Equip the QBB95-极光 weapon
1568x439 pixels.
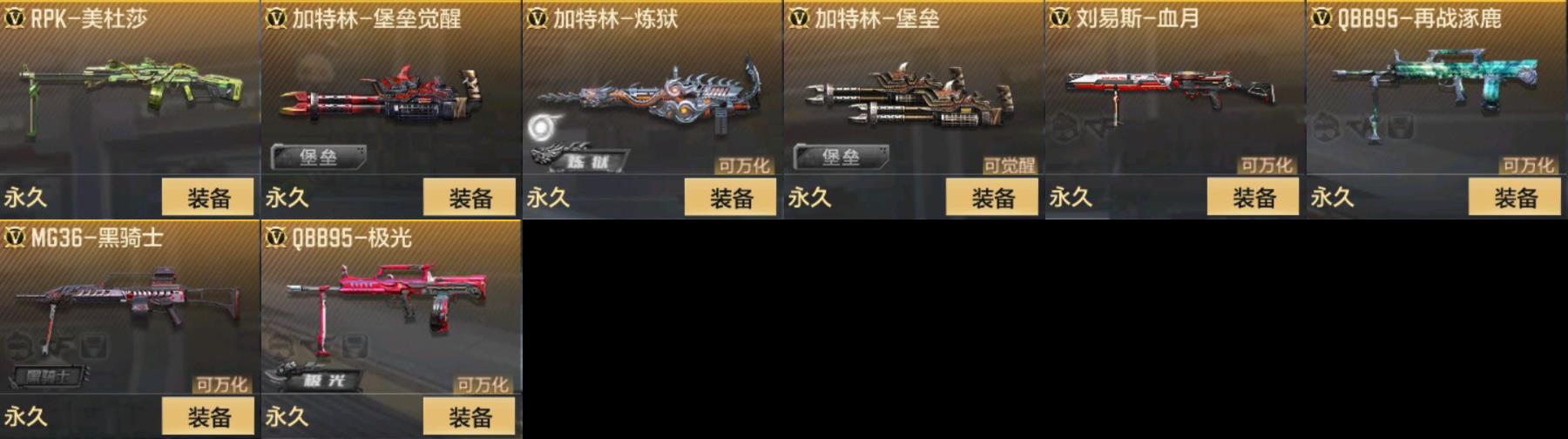[470, 417]
